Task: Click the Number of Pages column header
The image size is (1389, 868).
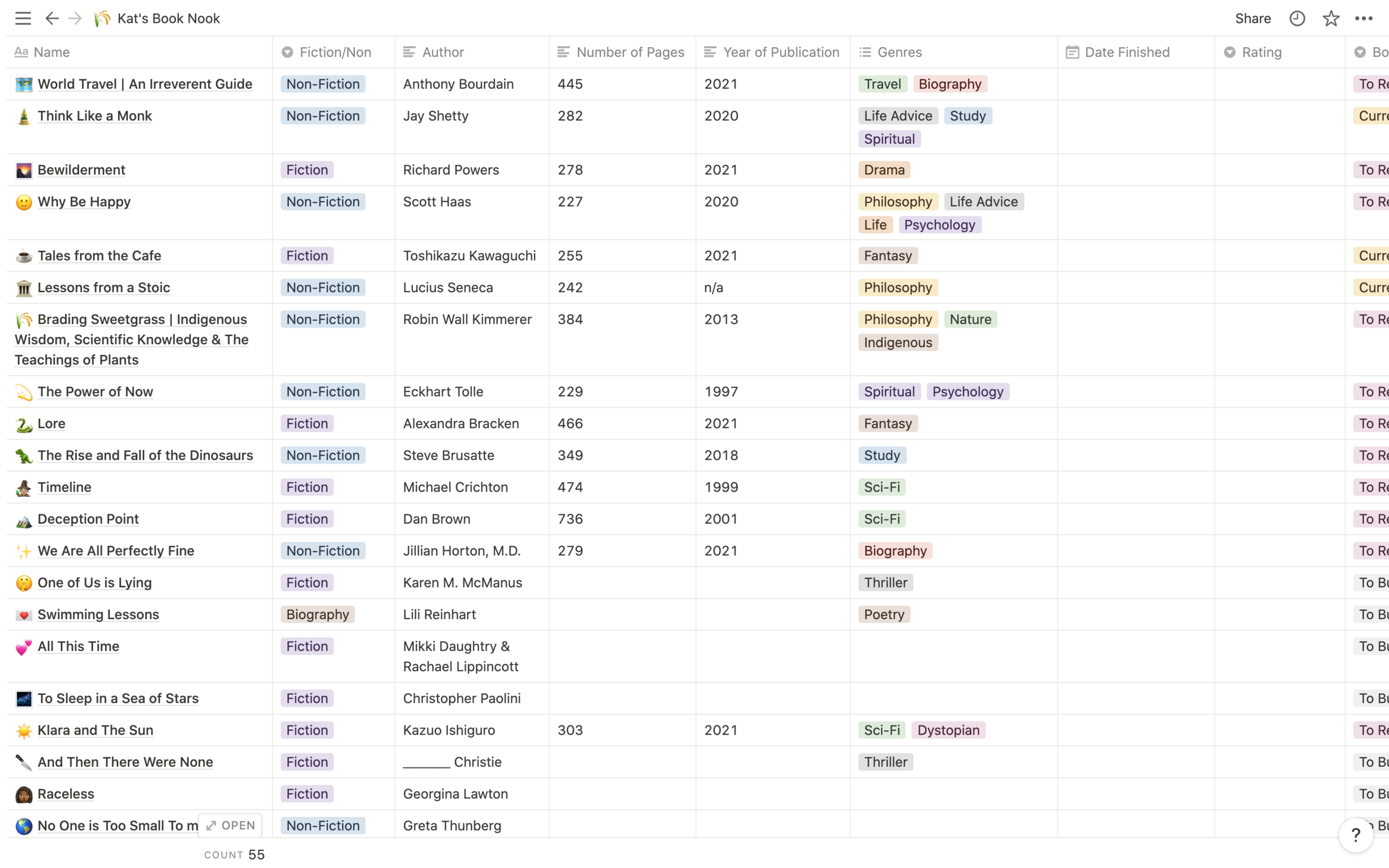Action: coord(629,52)
